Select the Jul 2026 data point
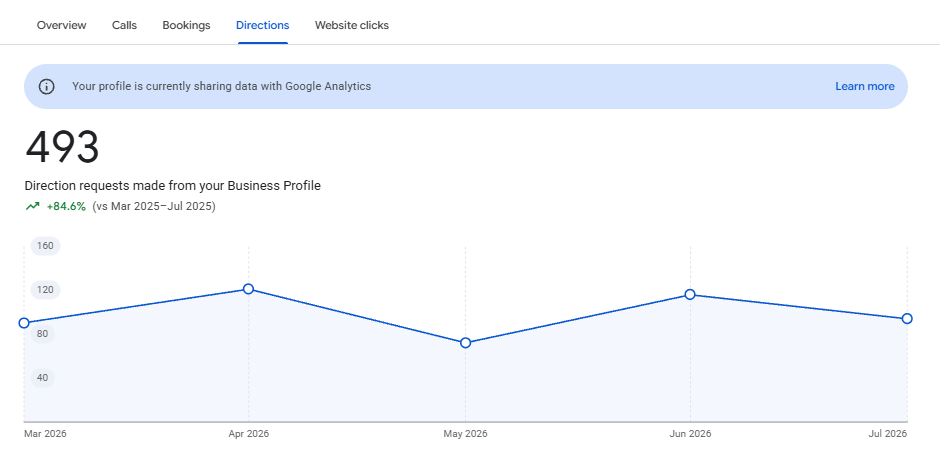The height and width of the screenshot is (457, 940). tap(907, 318)
